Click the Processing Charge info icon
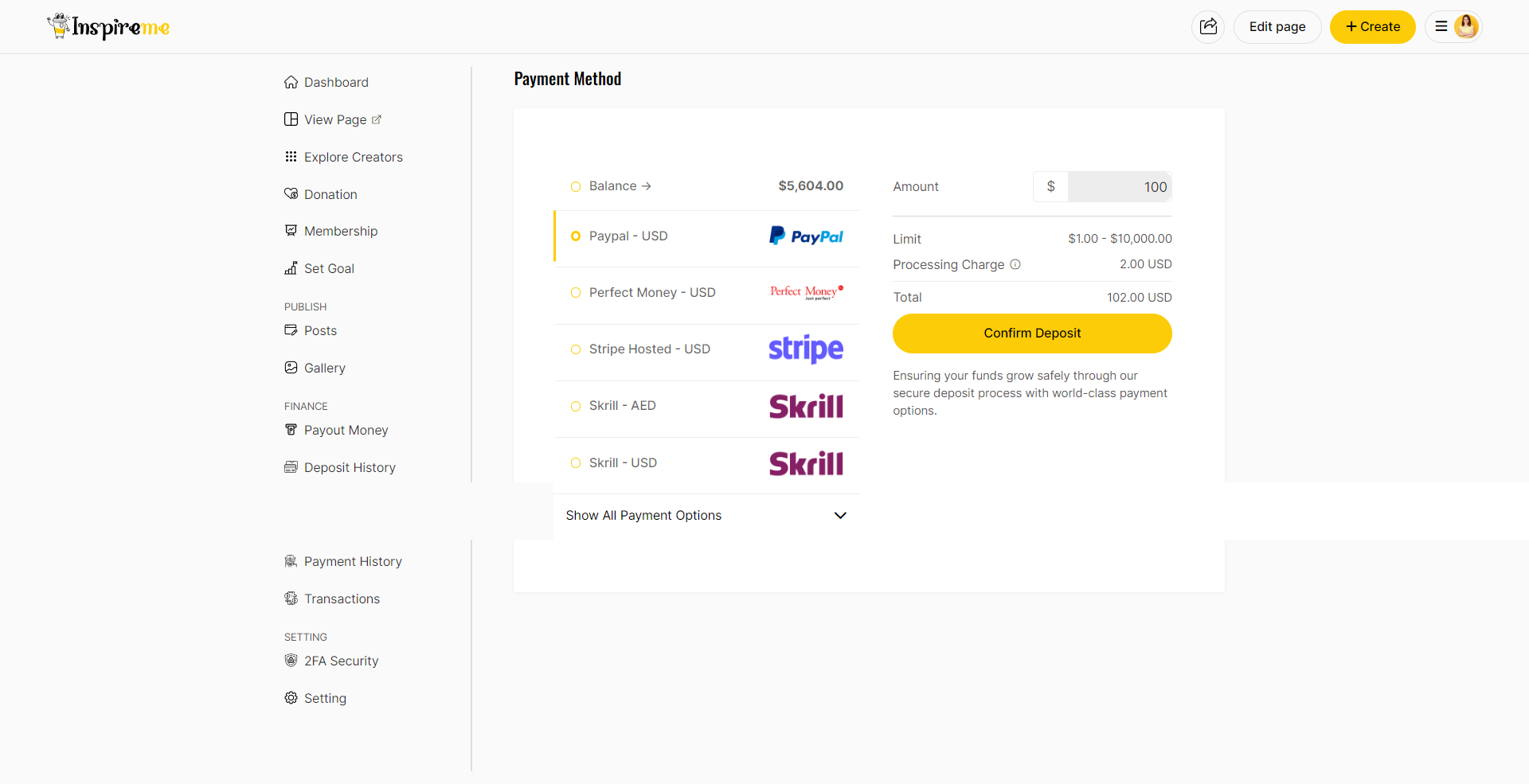This screenshot has width=1529, height=784. tap(1016, 264)
